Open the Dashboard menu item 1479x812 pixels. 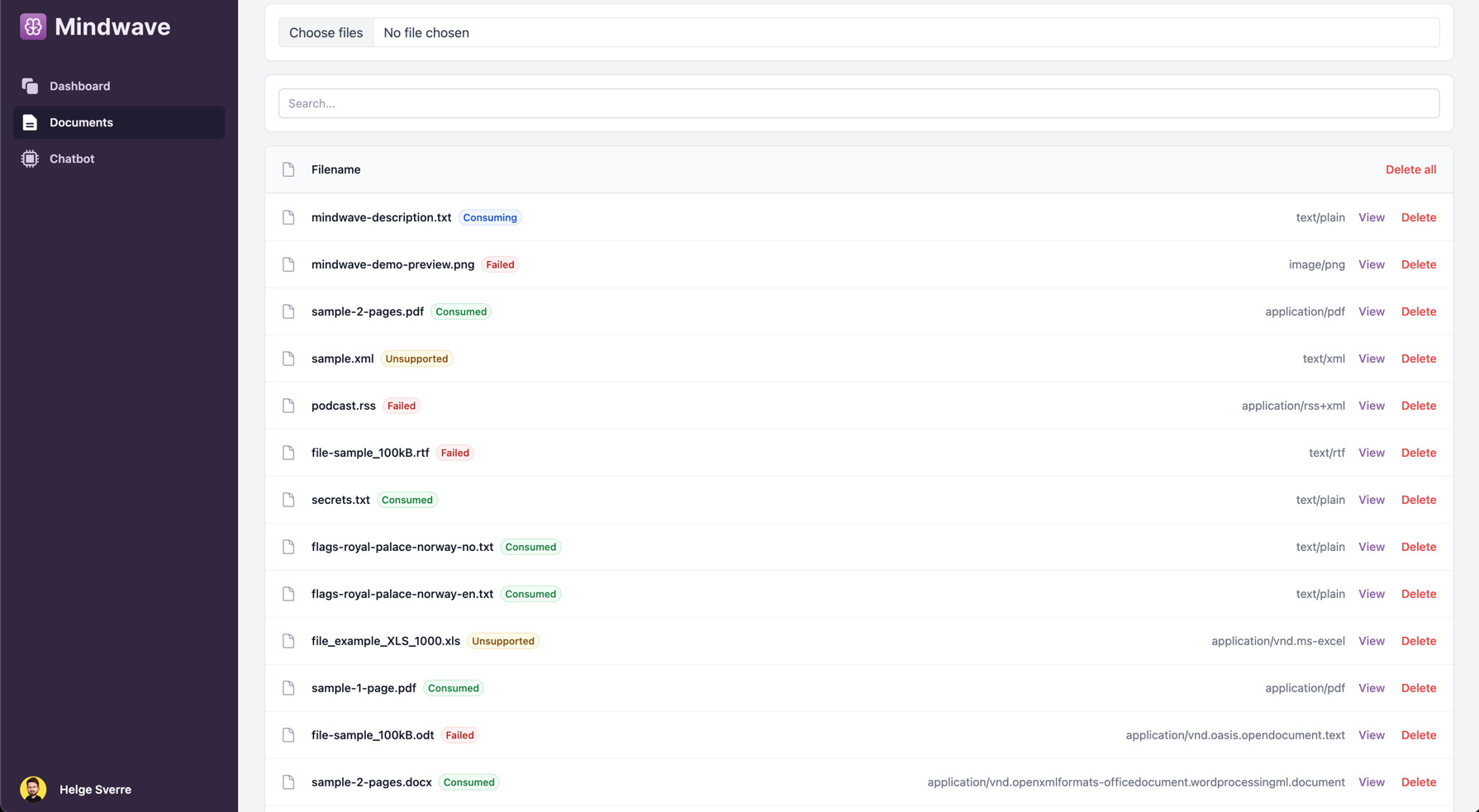[119, 86]
